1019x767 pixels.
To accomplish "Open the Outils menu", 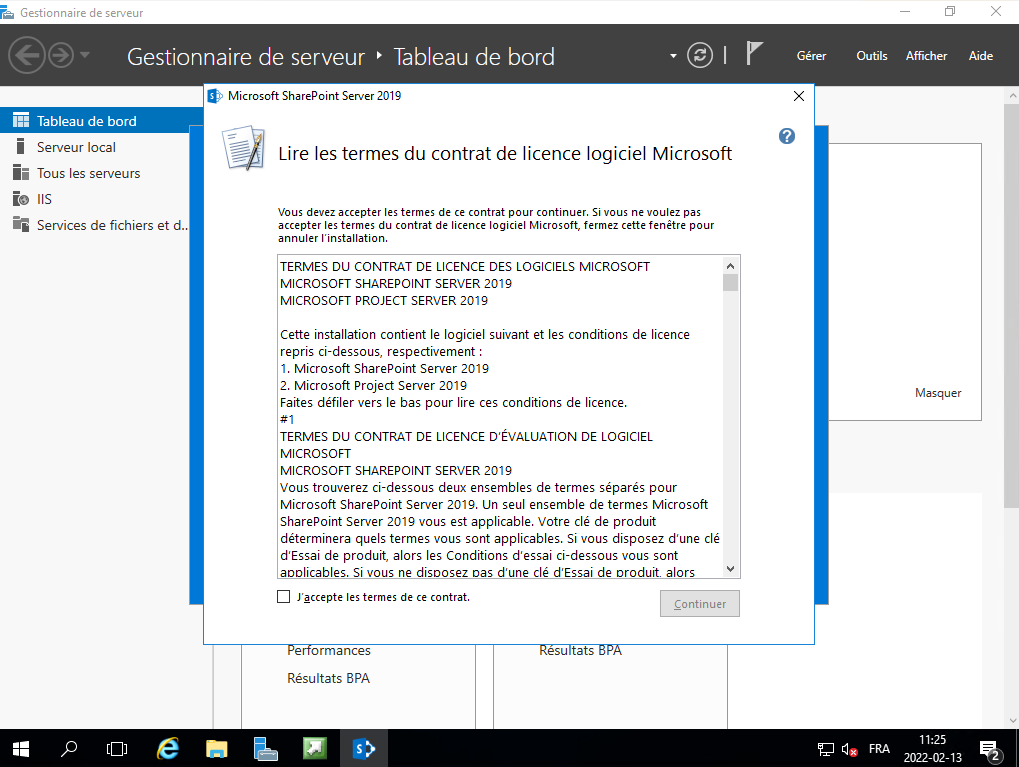I will click(871, 56).
